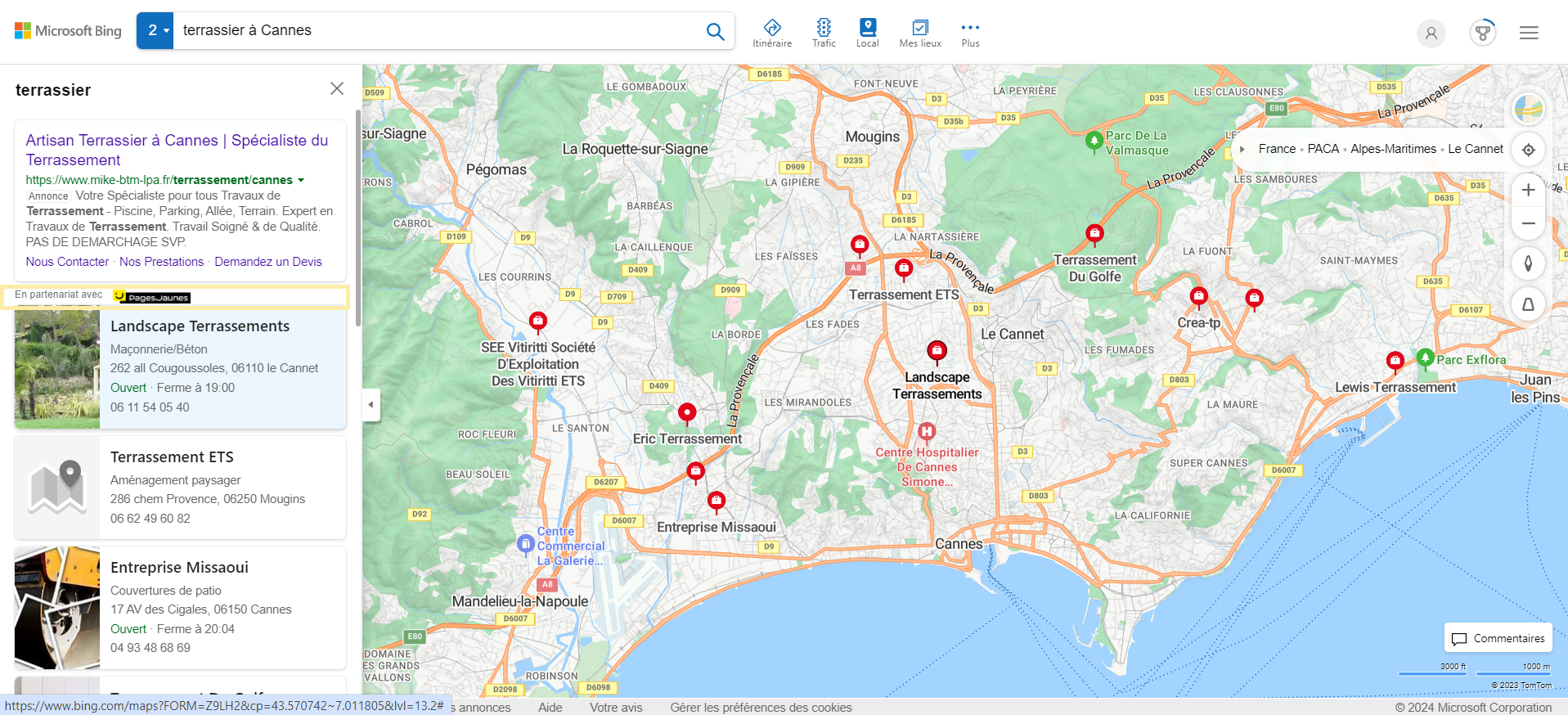The height and width of the screenshot is (715, 1568).
Task: Close the terrassier results panel
Action: (337, 88)
